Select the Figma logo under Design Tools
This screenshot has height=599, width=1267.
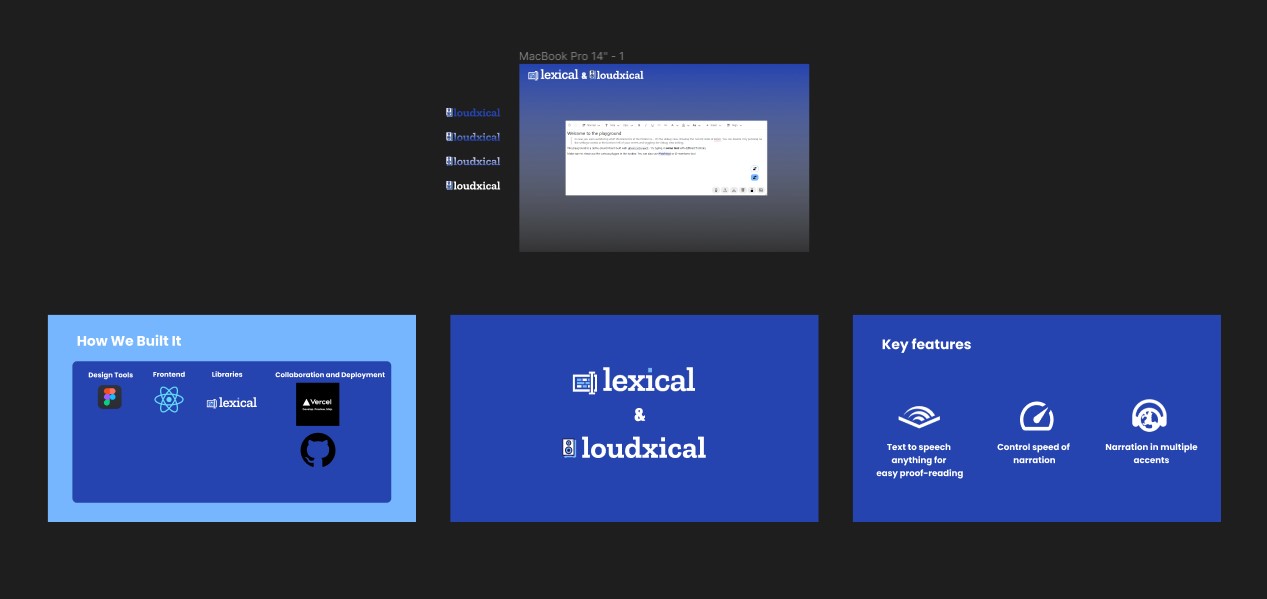110,397
